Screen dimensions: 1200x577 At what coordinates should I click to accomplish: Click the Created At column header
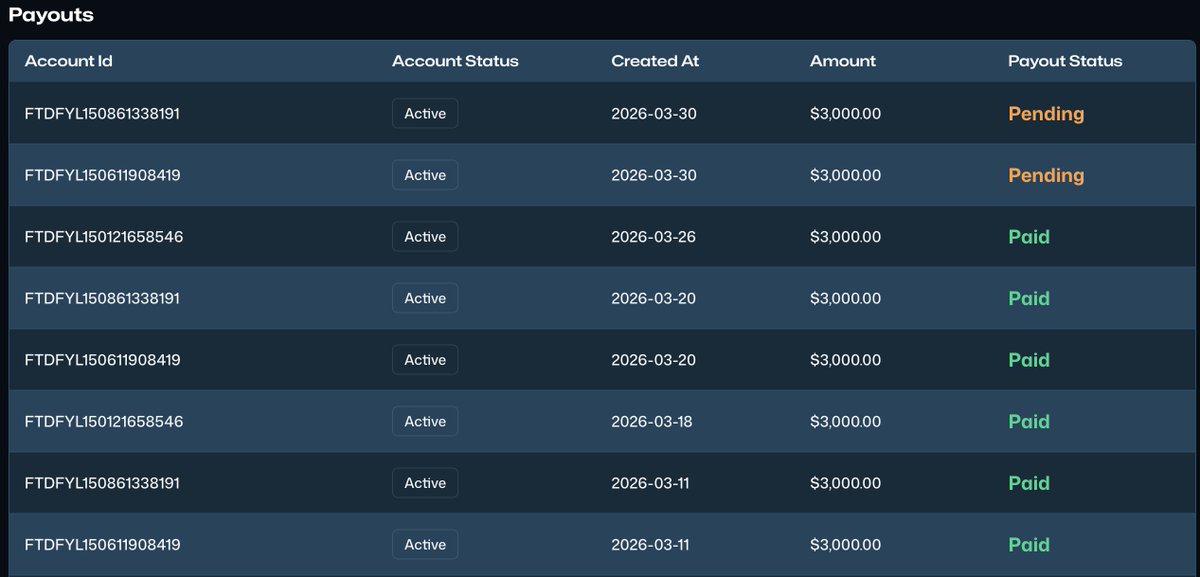coord(655,61)
